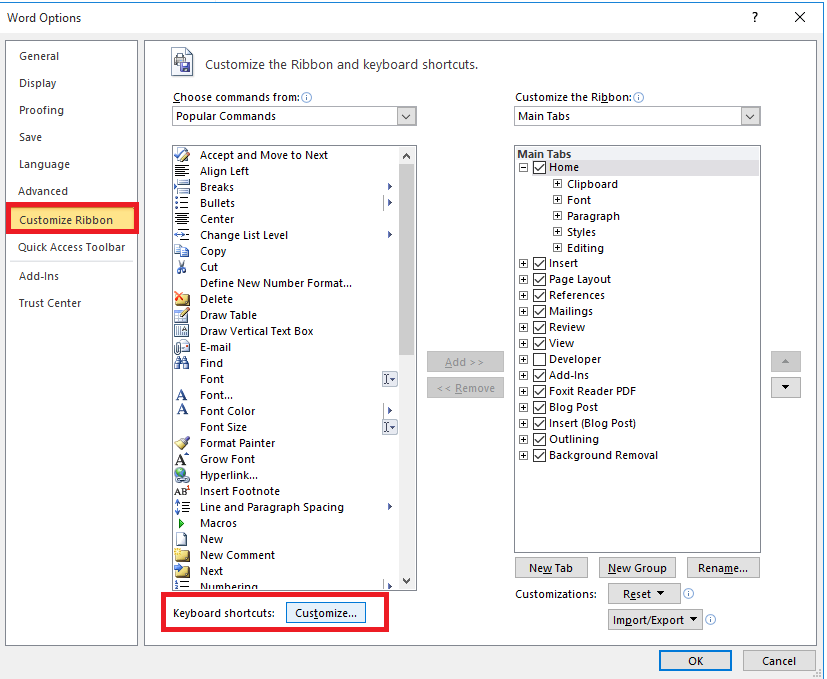Select the Clipboard group in Home
This screenshot has height=679, width=827.
[x=592, y=184]
